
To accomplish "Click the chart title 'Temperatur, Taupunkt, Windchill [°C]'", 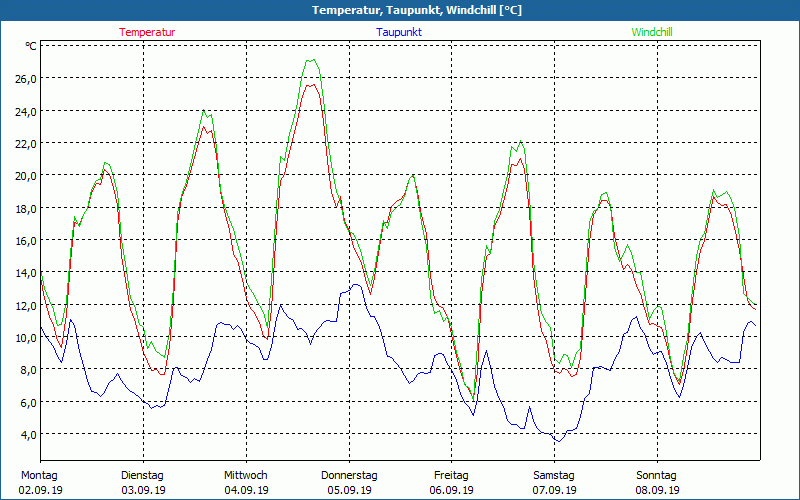I will pyautogui.click(x=417, y=10).
